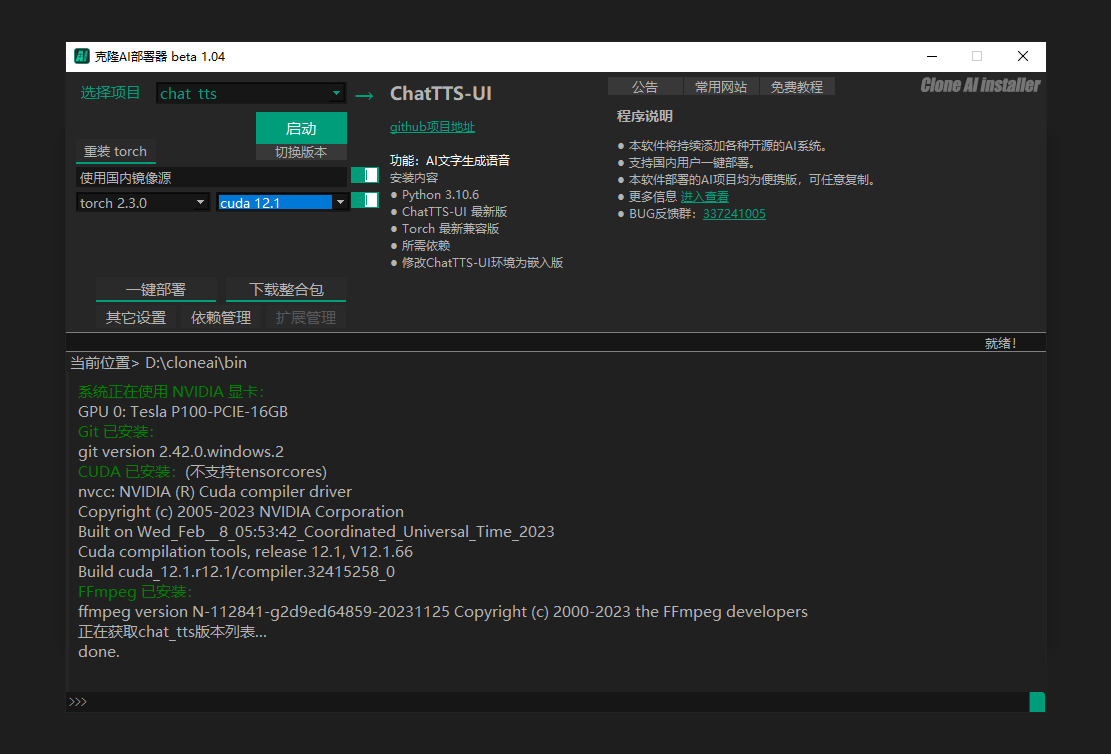The image size is (1111, 754).
Task: Open the 其它设置 tab
Action: point(136,317)
